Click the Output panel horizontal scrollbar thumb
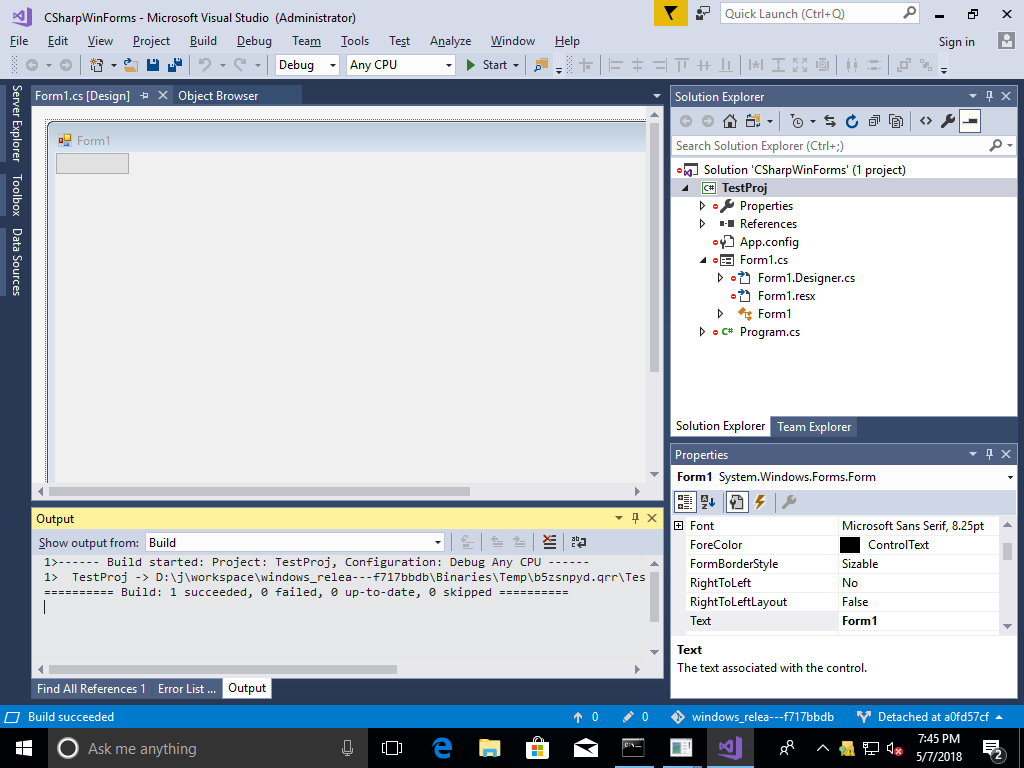 [223, 669]
